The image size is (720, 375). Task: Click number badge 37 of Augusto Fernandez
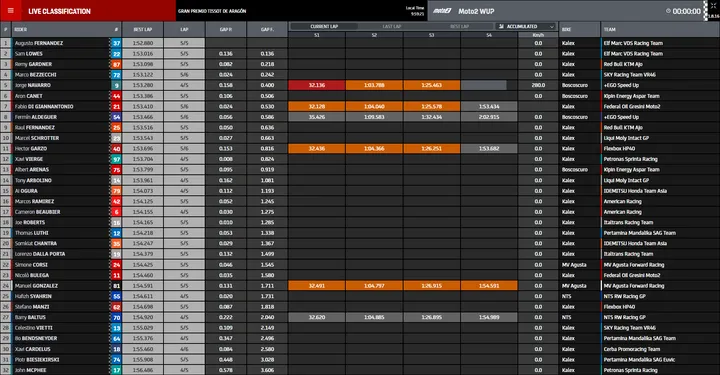116,43
